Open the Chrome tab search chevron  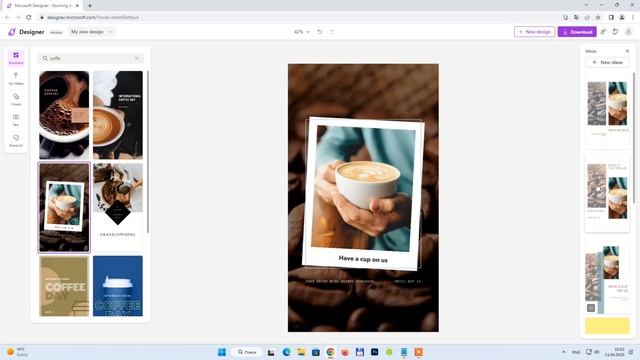click(586, 5)
